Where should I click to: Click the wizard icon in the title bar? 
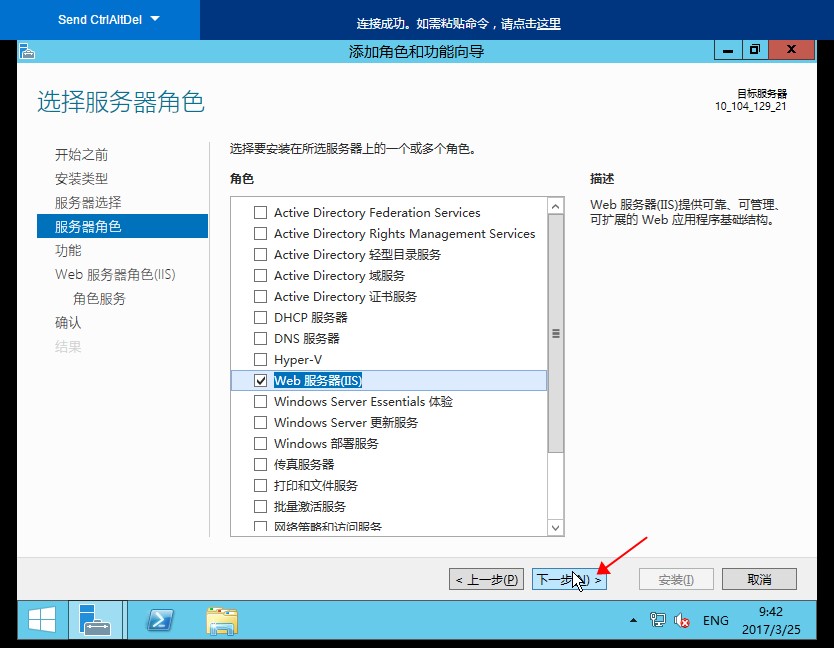tap(27, 52)
